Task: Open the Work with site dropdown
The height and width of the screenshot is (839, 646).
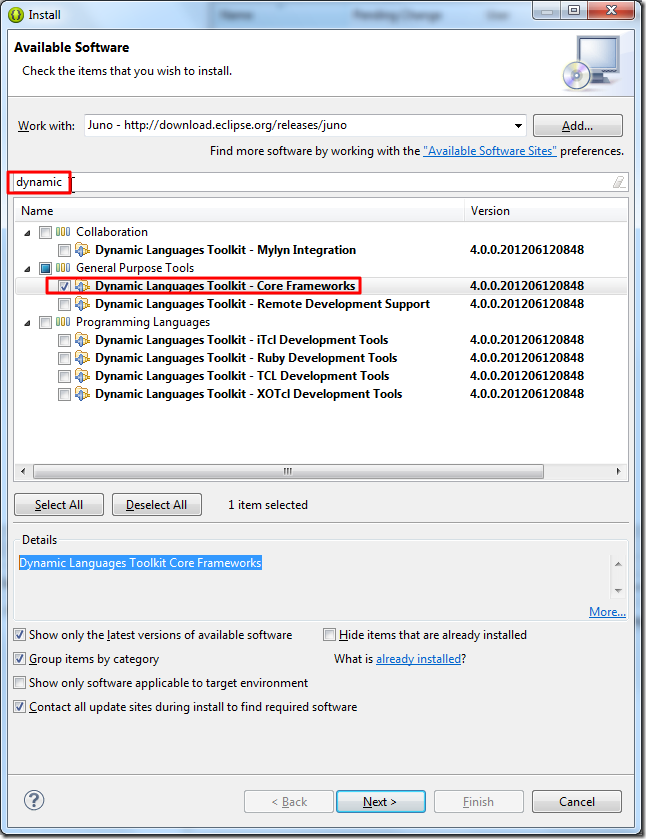Action: [x=518, y=126]
